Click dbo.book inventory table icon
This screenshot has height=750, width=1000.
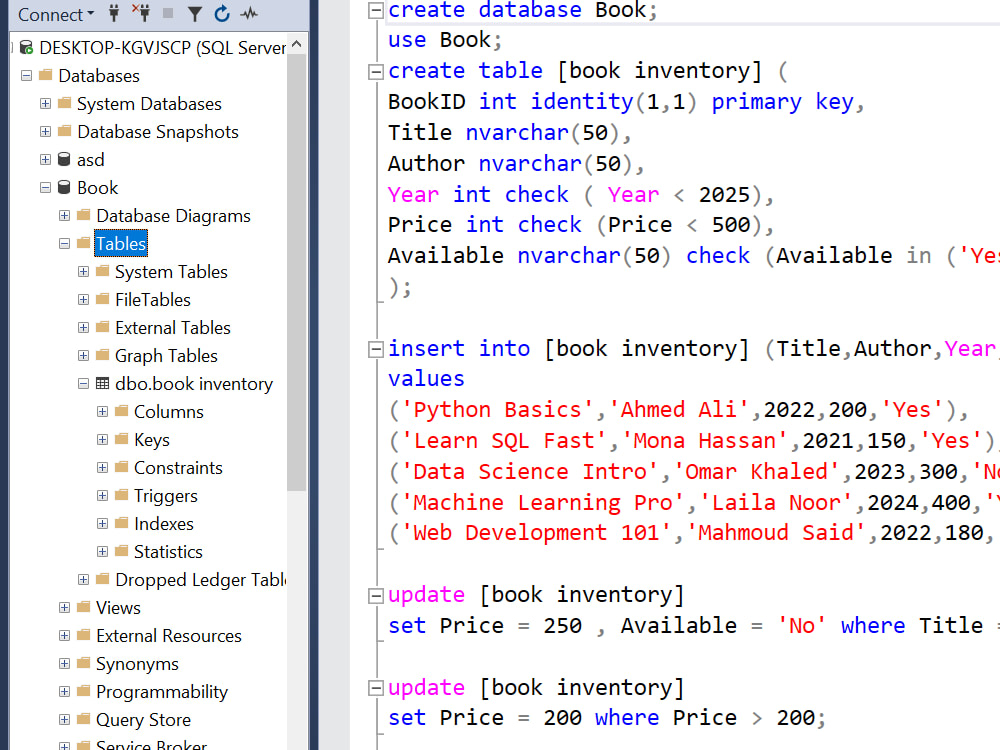coord(103,383)
